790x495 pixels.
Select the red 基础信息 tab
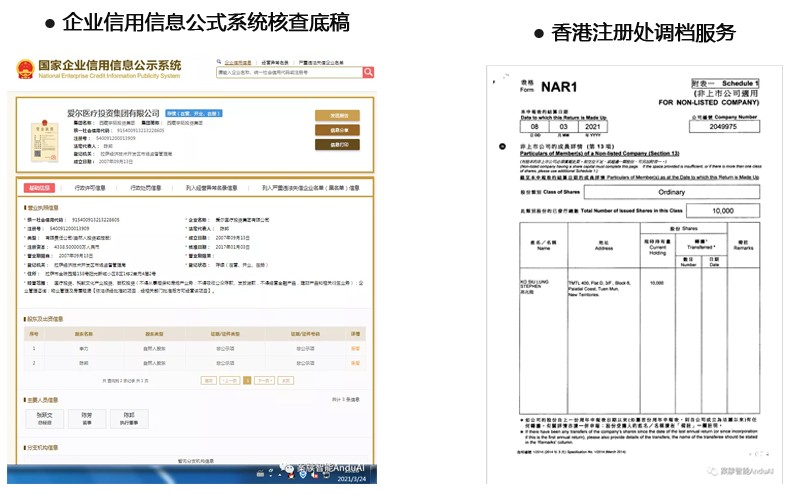(39, 188)
